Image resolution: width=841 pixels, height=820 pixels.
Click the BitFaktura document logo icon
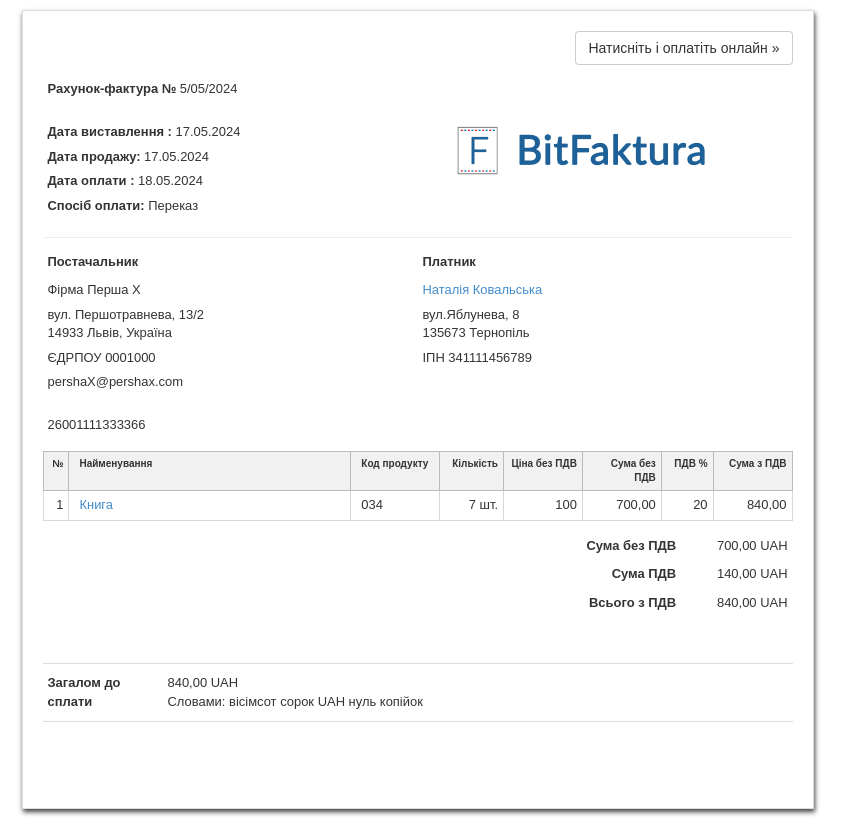pyautogui.click(x=477, y=151)
